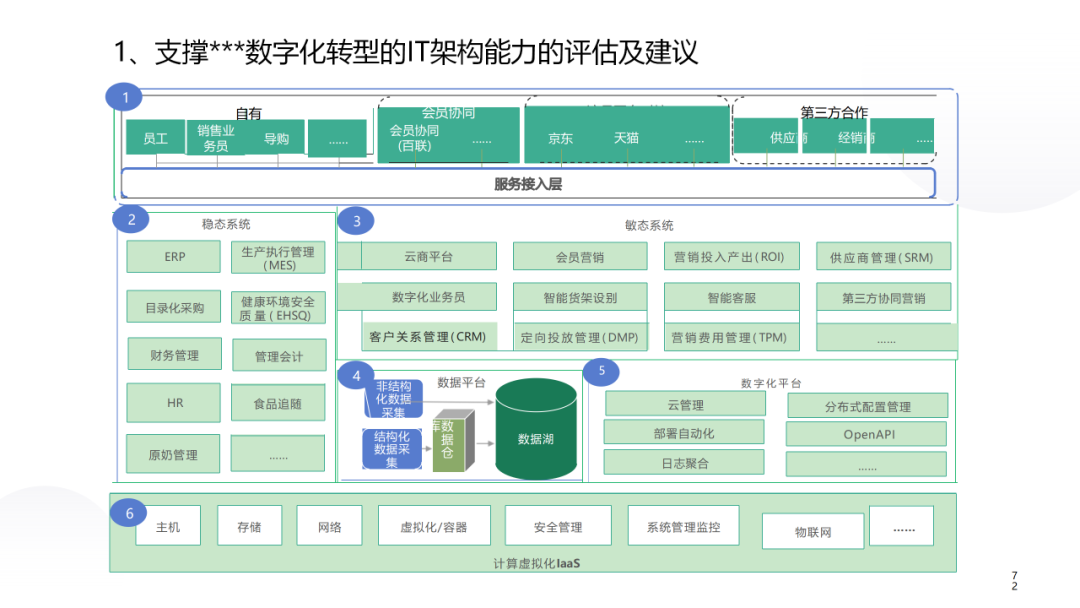This screenshot has height=608, width=1080.
Task: Click the blue 结构化数据采集 box
Action: (391, 449)
